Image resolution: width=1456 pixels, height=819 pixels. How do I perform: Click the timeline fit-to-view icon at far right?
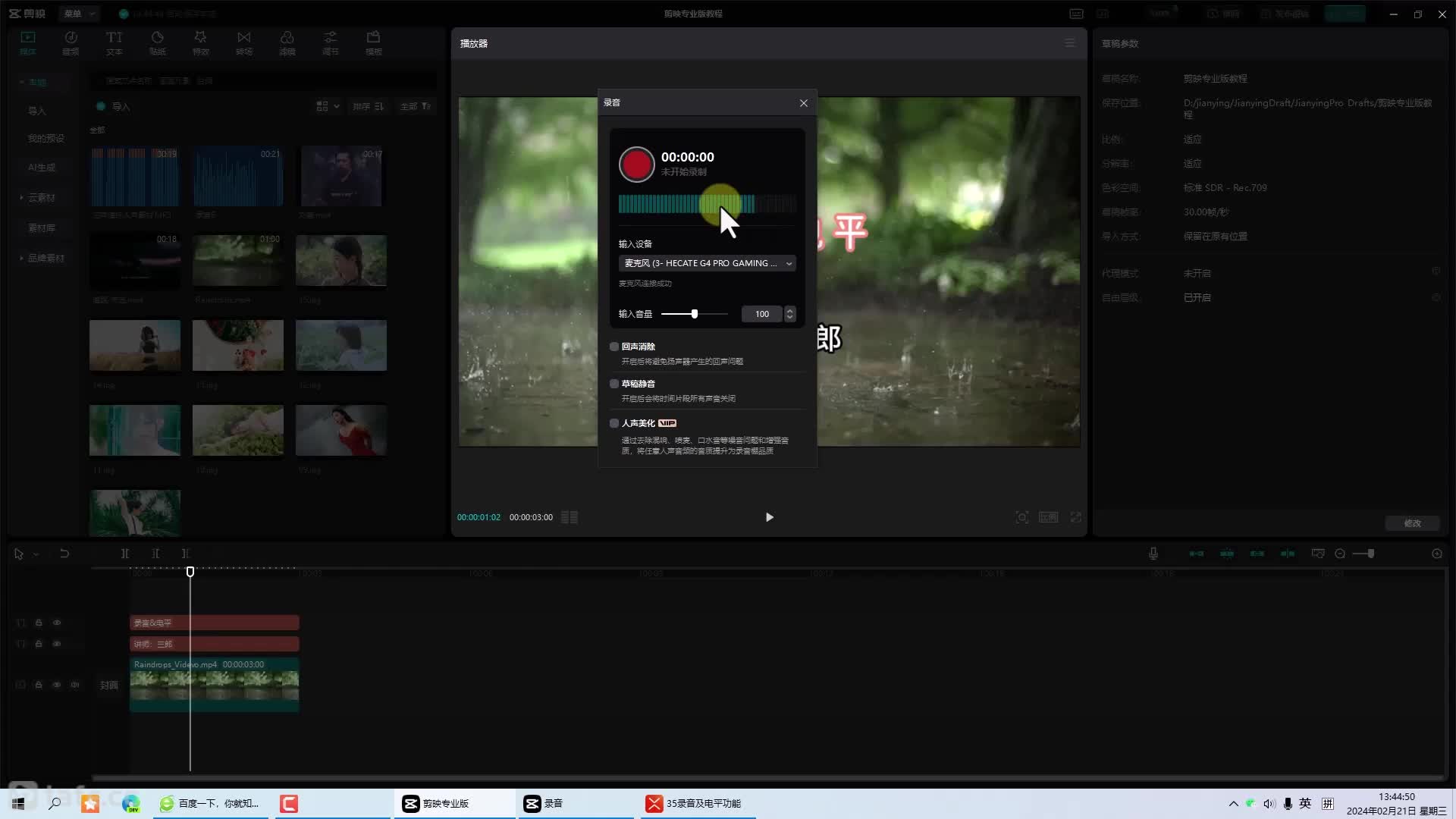[x=1437, y=554]
